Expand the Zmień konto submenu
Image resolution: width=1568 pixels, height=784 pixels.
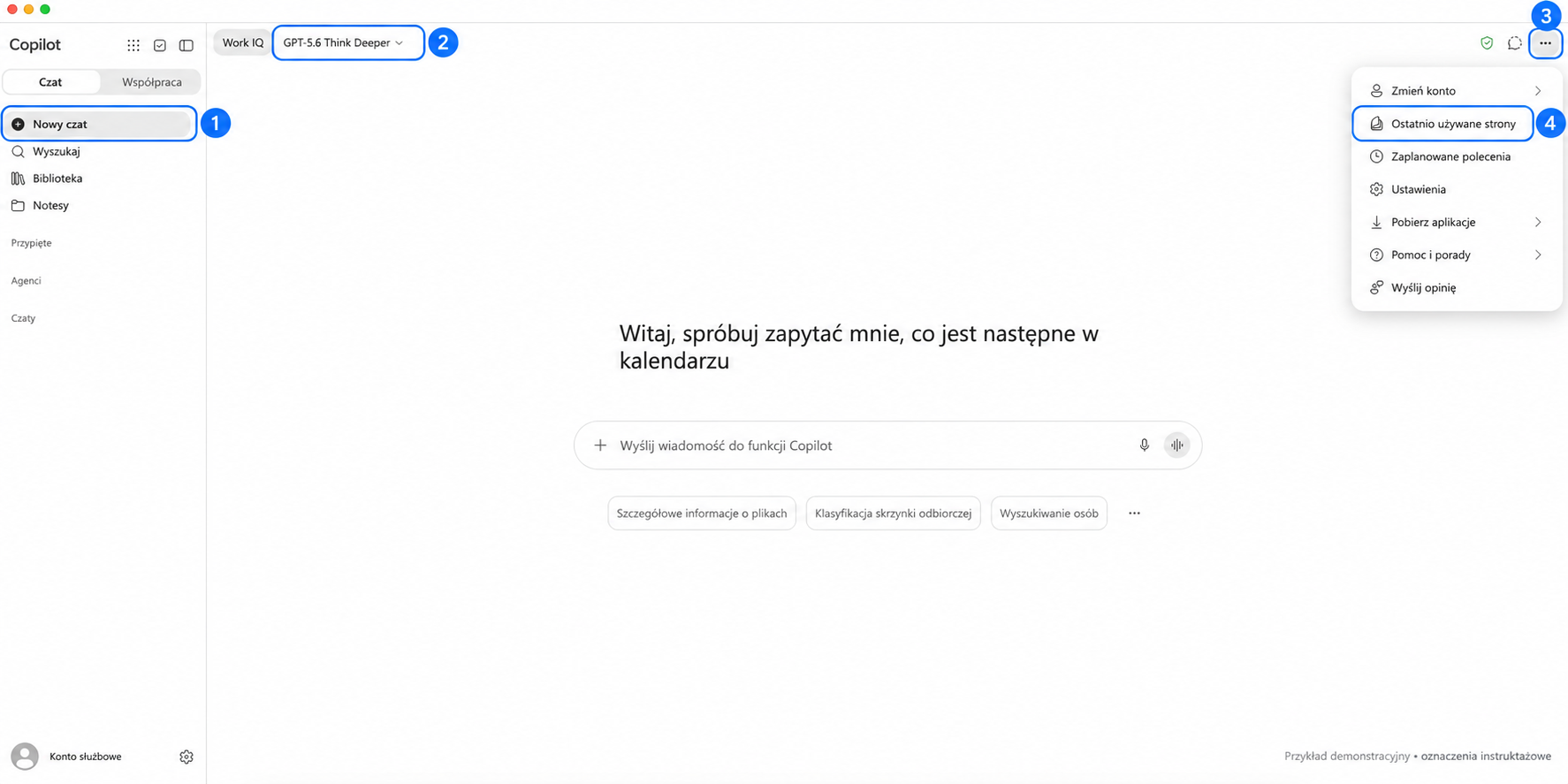coord(1457,91)
